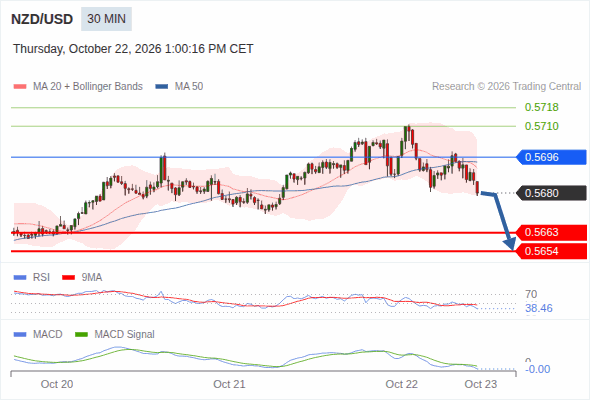
Task: Select the '9MA' legend label
Action: pos(92,278)
